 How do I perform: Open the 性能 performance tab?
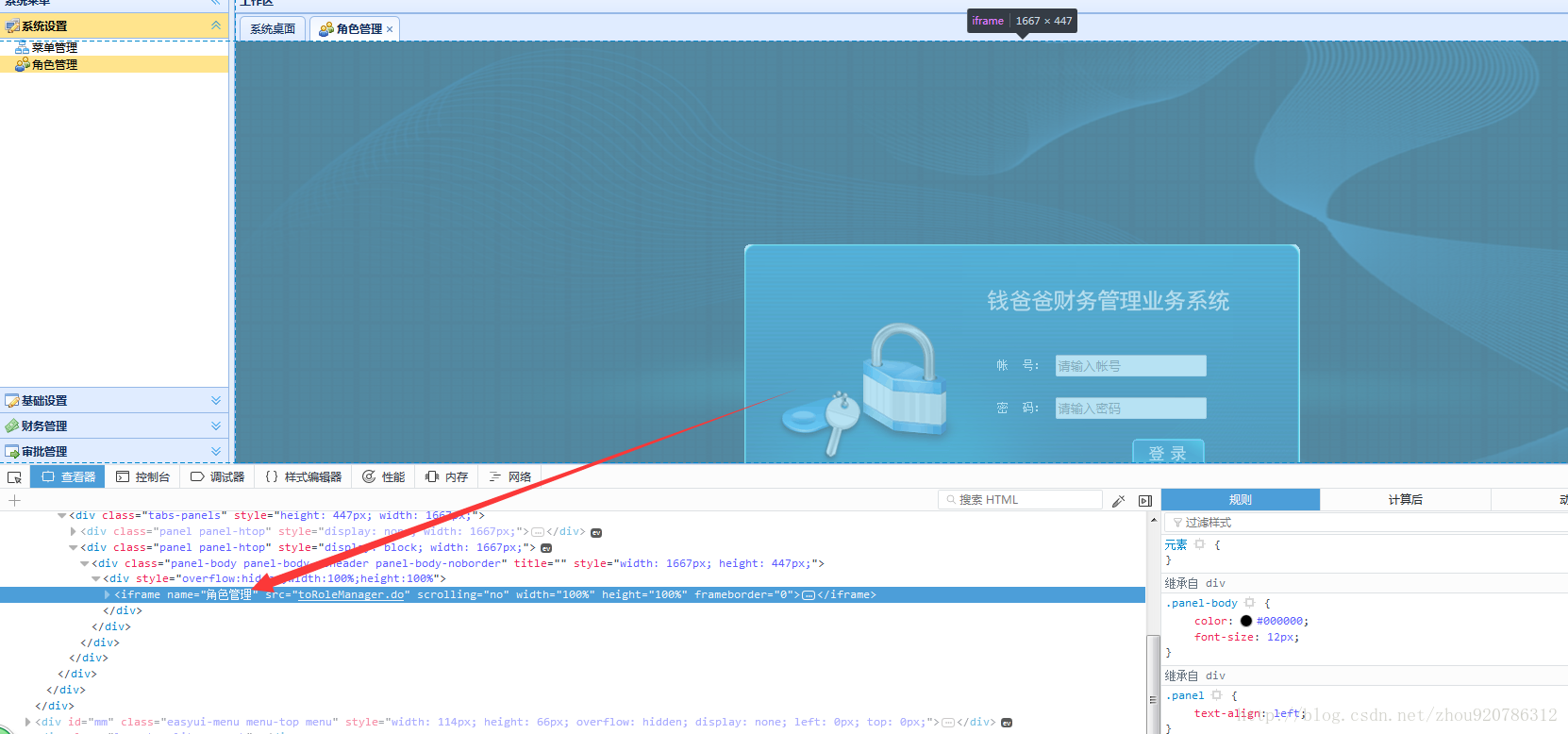pyautogui.click(x=384, y=477)
